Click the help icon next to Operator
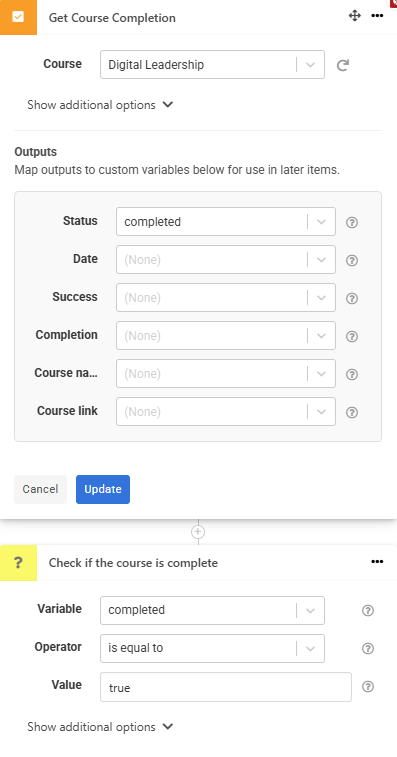Image resolution: width=397 pixels, height=757 pixels. (368, 648)
